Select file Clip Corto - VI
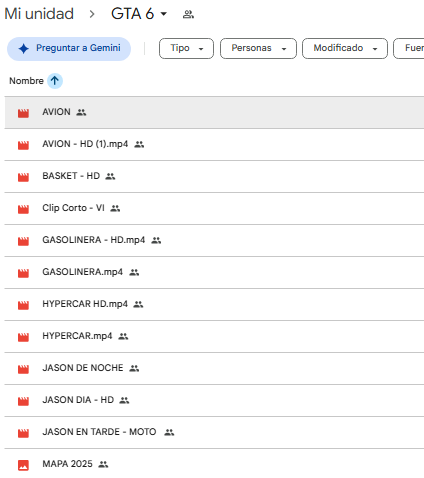 (214, 209)
